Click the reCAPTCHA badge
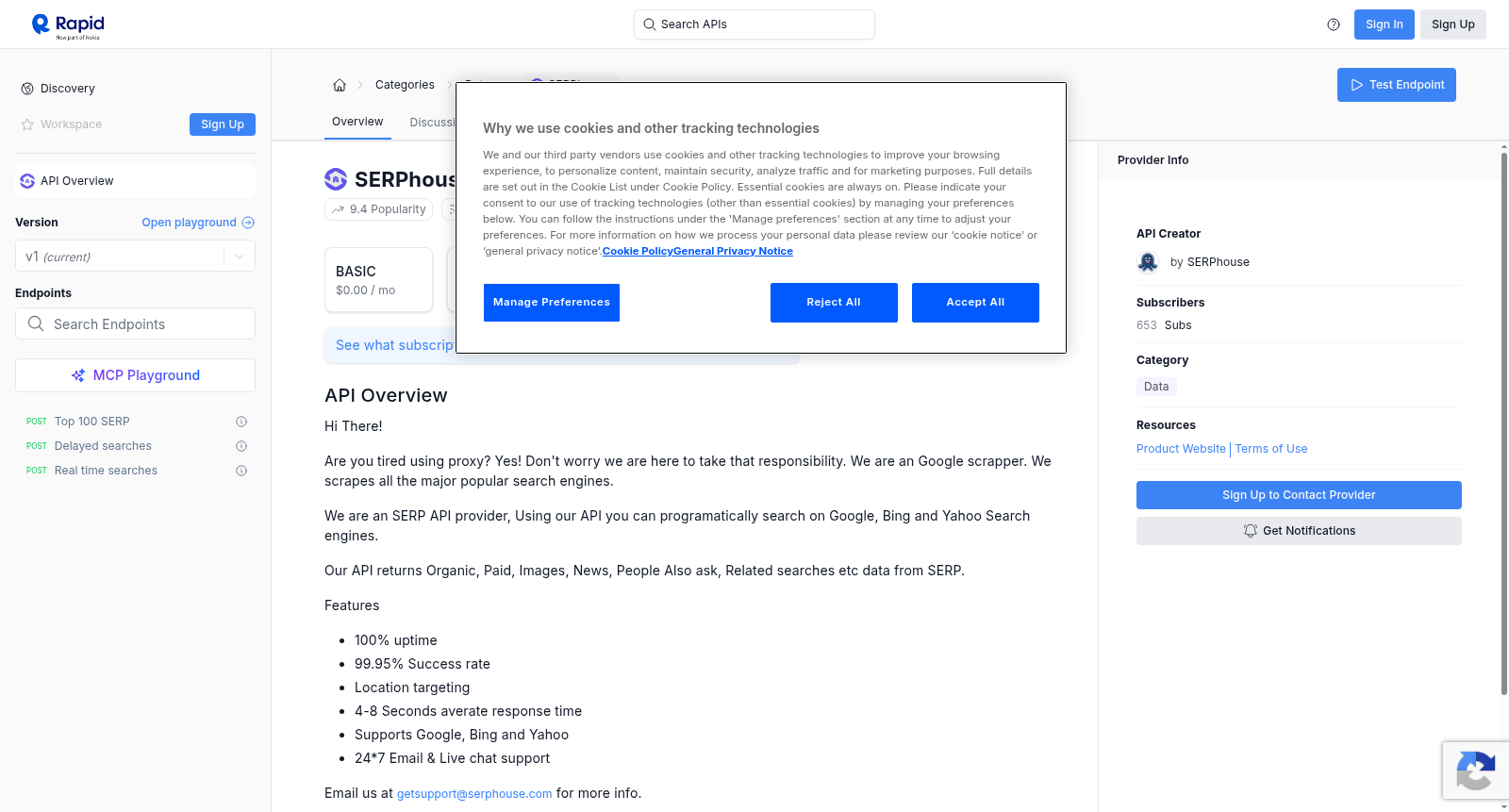Screen dimensions: 1509x812 click(1476, 771)
